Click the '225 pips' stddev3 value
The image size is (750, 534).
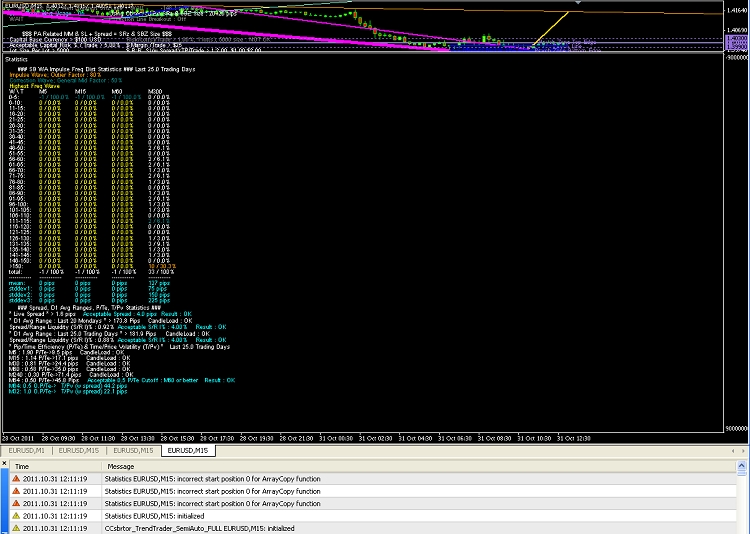tap(159, 300)
